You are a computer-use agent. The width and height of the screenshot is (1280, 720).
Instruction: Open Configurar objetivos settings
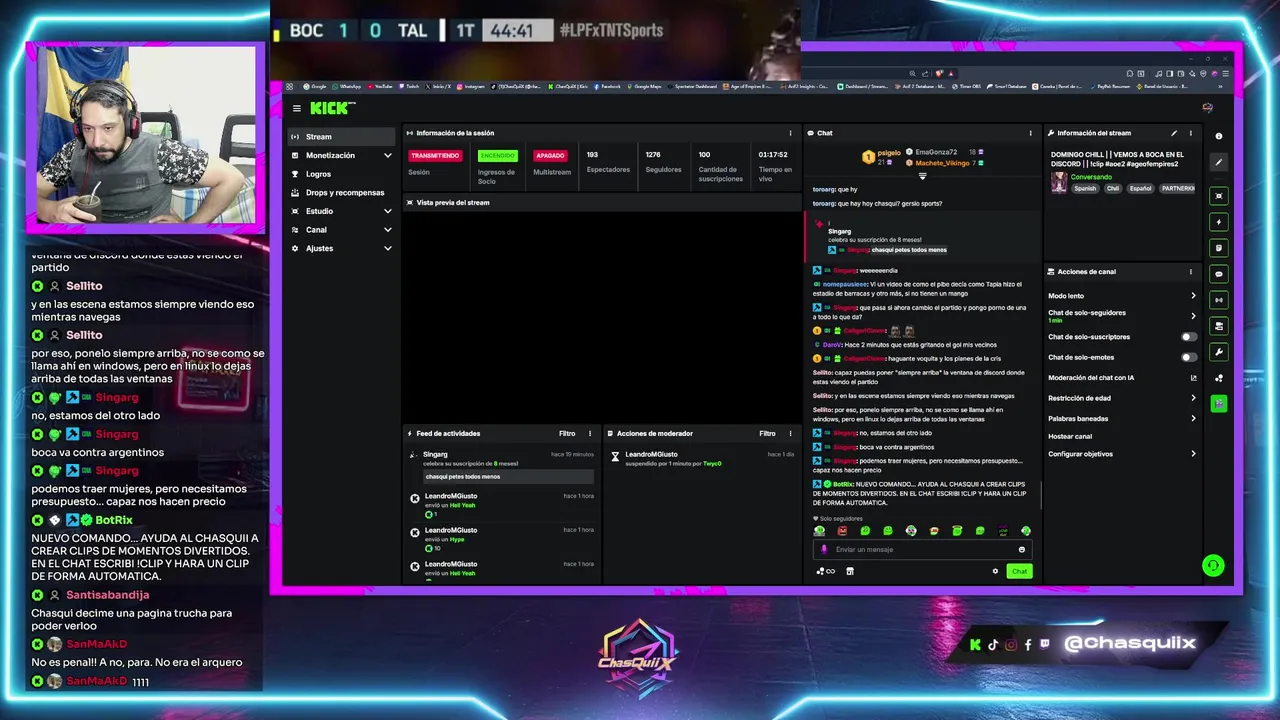coord(1121,454)
